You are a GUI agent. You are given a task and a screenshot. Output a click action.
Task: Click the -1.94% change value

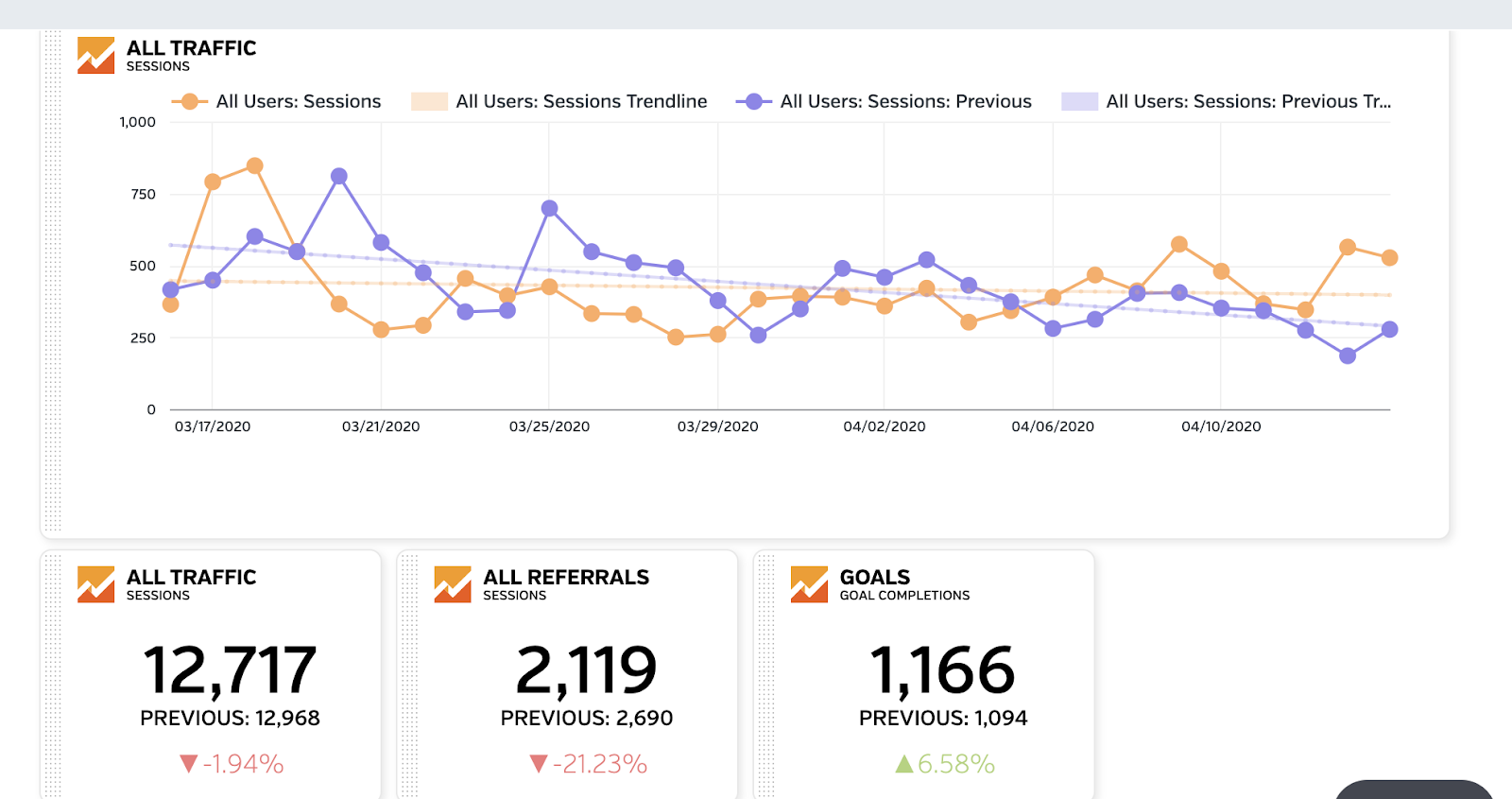point(243,764)
